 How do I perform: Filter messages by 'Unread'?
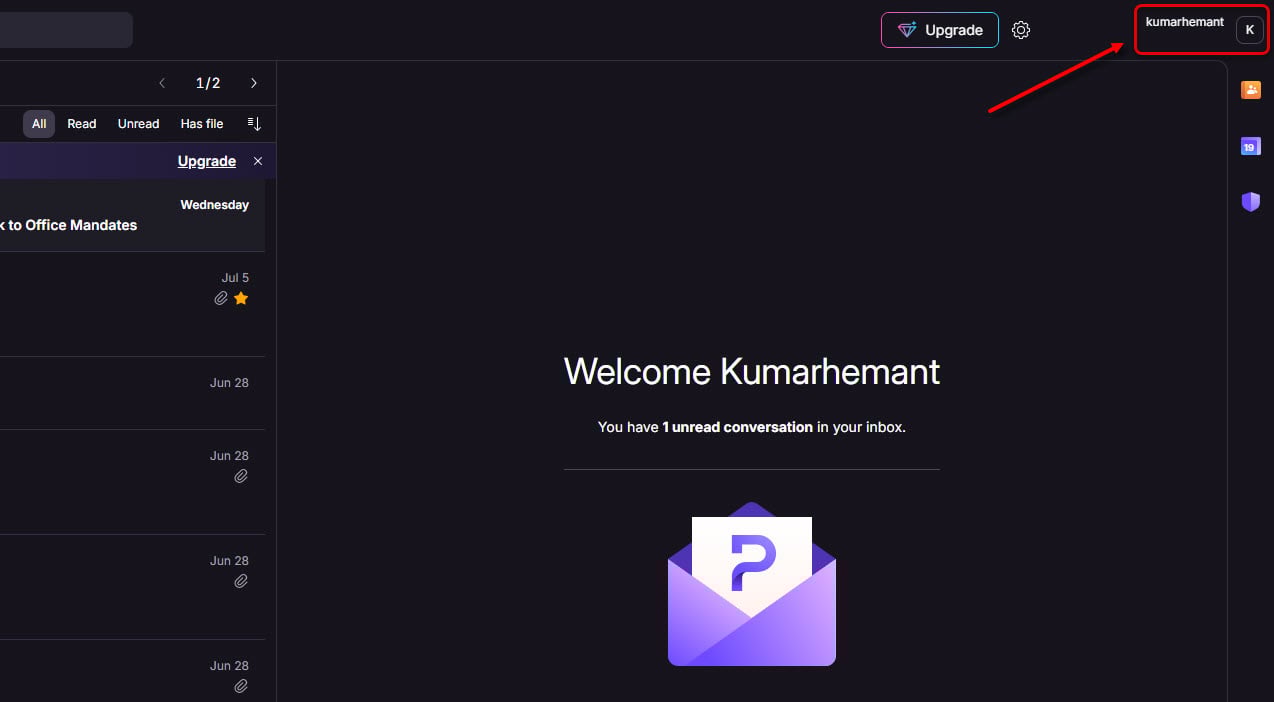(x=138, y=124)
